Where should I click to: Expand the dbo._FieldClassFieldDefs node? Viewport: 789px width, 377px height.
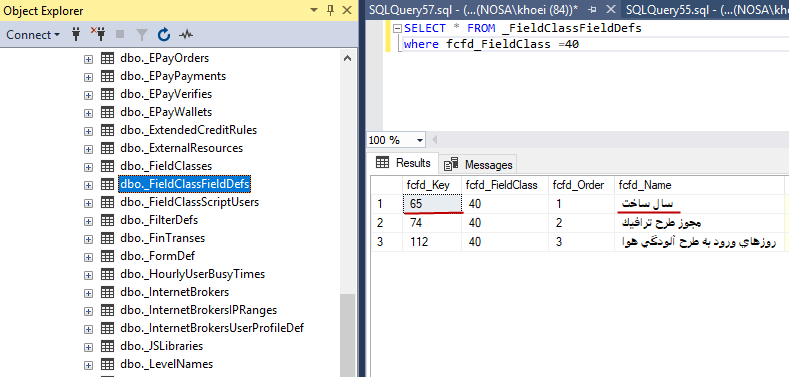click(88, 185)
